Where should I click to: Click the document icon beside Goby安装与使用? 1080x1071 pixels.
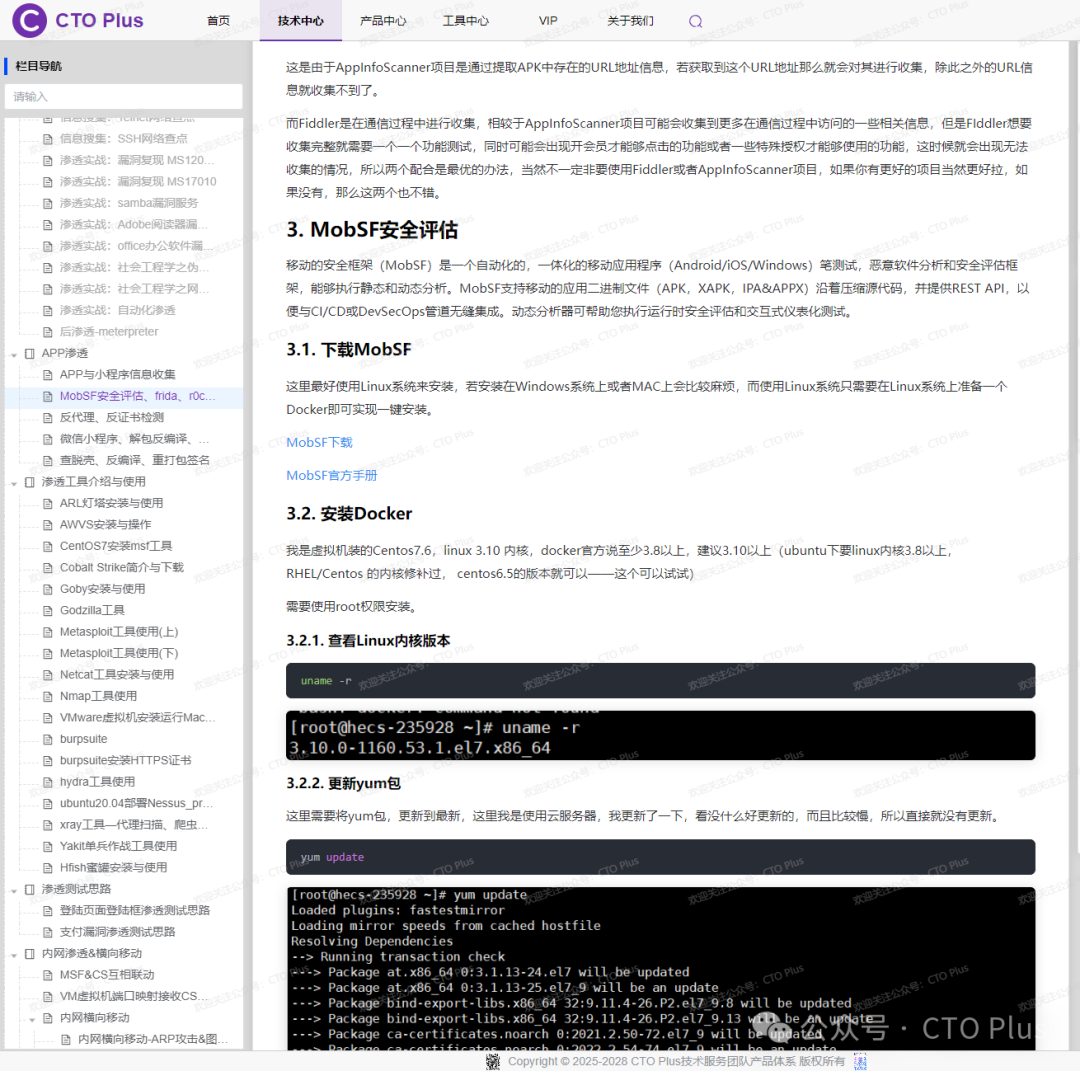(x=48, y=589)
